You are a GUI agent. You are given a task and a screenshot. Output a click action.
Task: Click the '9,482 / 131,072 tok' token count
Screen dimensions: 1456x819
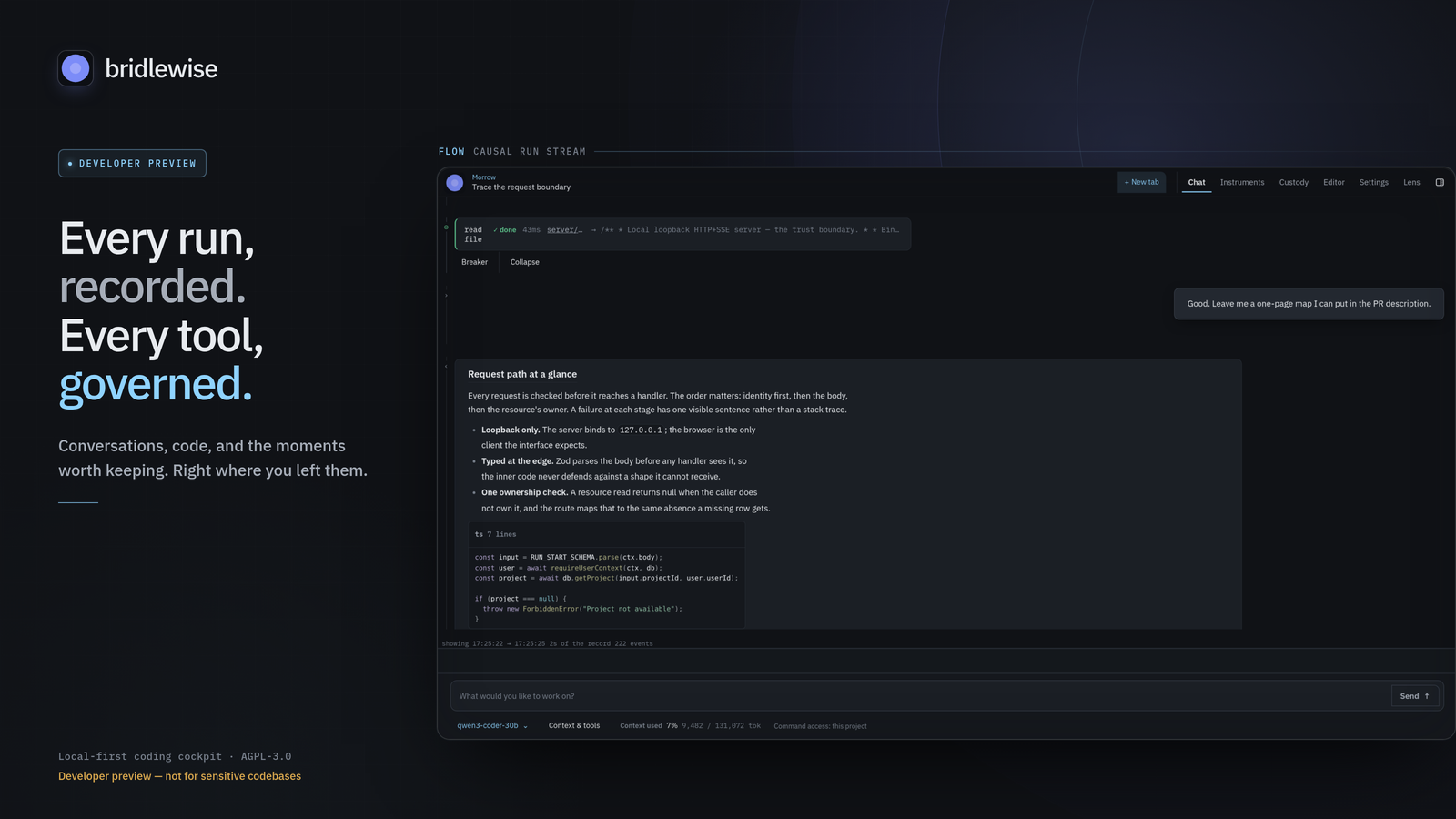(x=721, y=726)
